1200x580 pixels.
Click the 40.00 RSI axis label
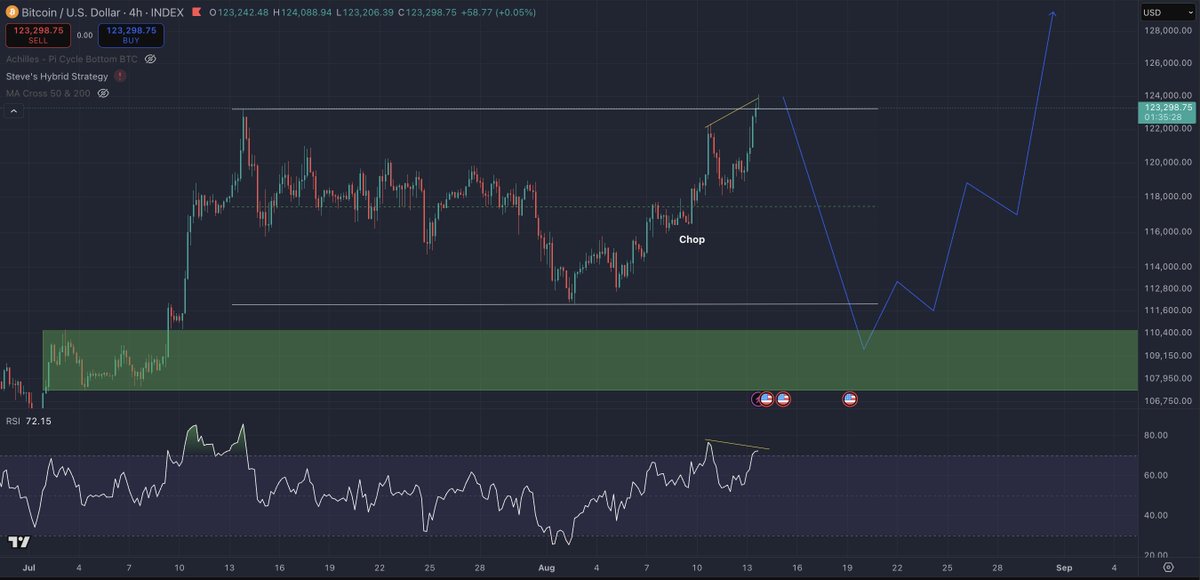click(x=1155, y=516)
